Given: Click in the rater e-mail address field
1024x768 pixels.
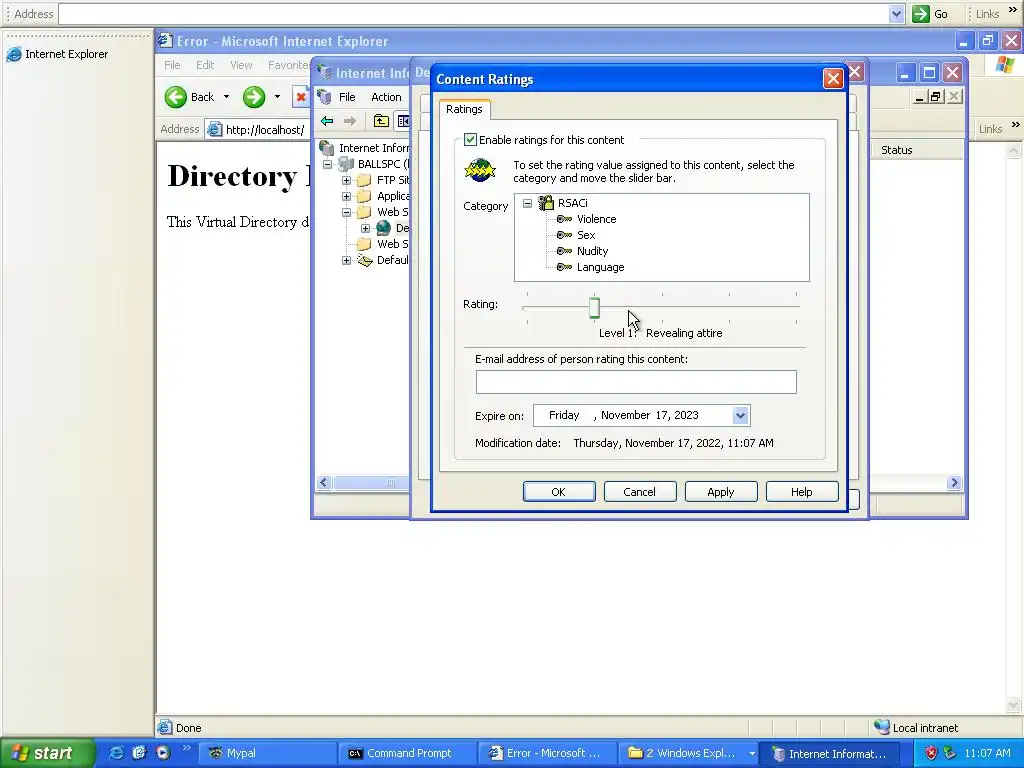Looking at the screenshot, I should coord(636,382).
